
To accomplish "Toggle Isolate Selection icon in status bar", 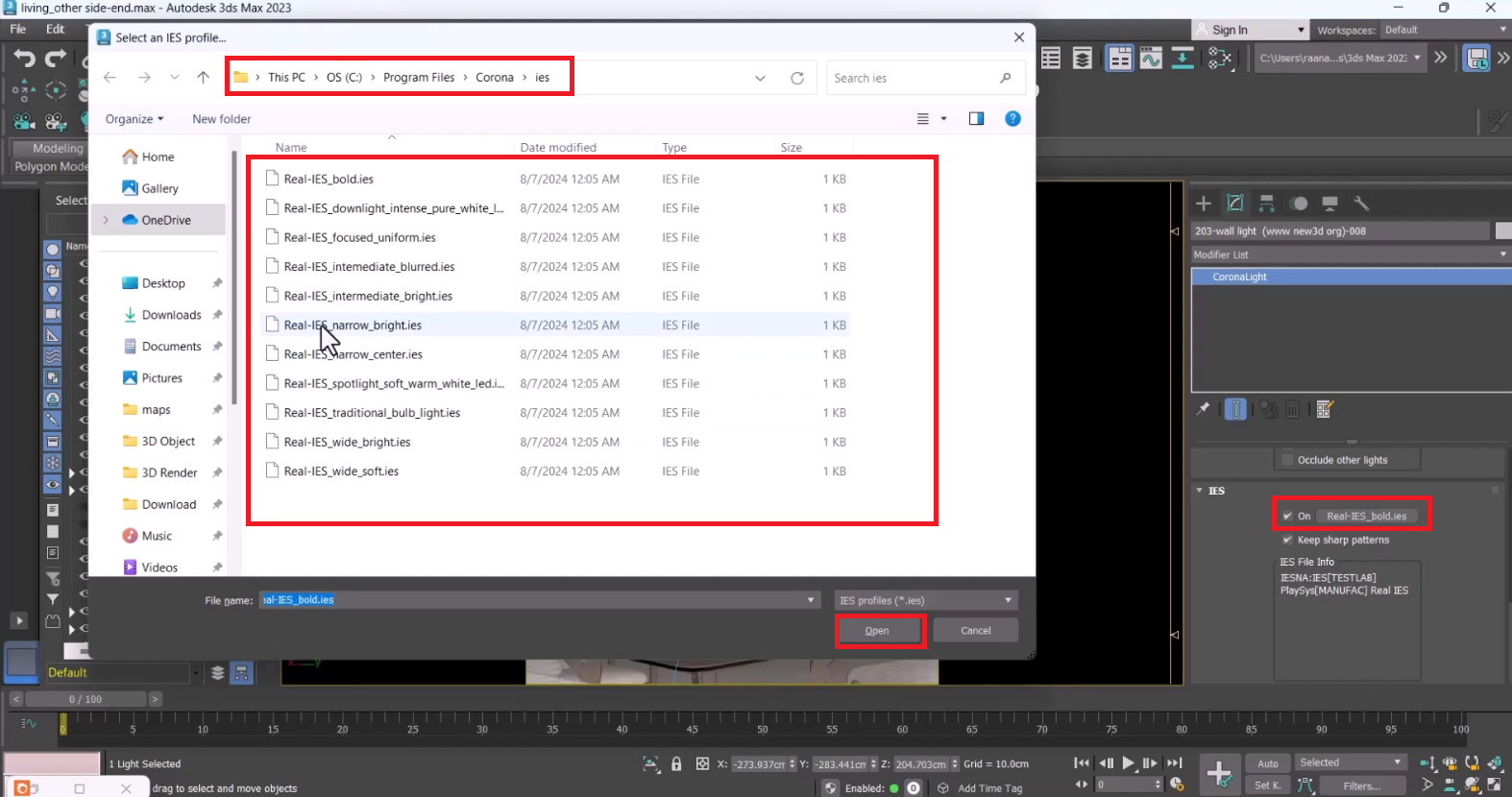I will click(x=651, y=764).
